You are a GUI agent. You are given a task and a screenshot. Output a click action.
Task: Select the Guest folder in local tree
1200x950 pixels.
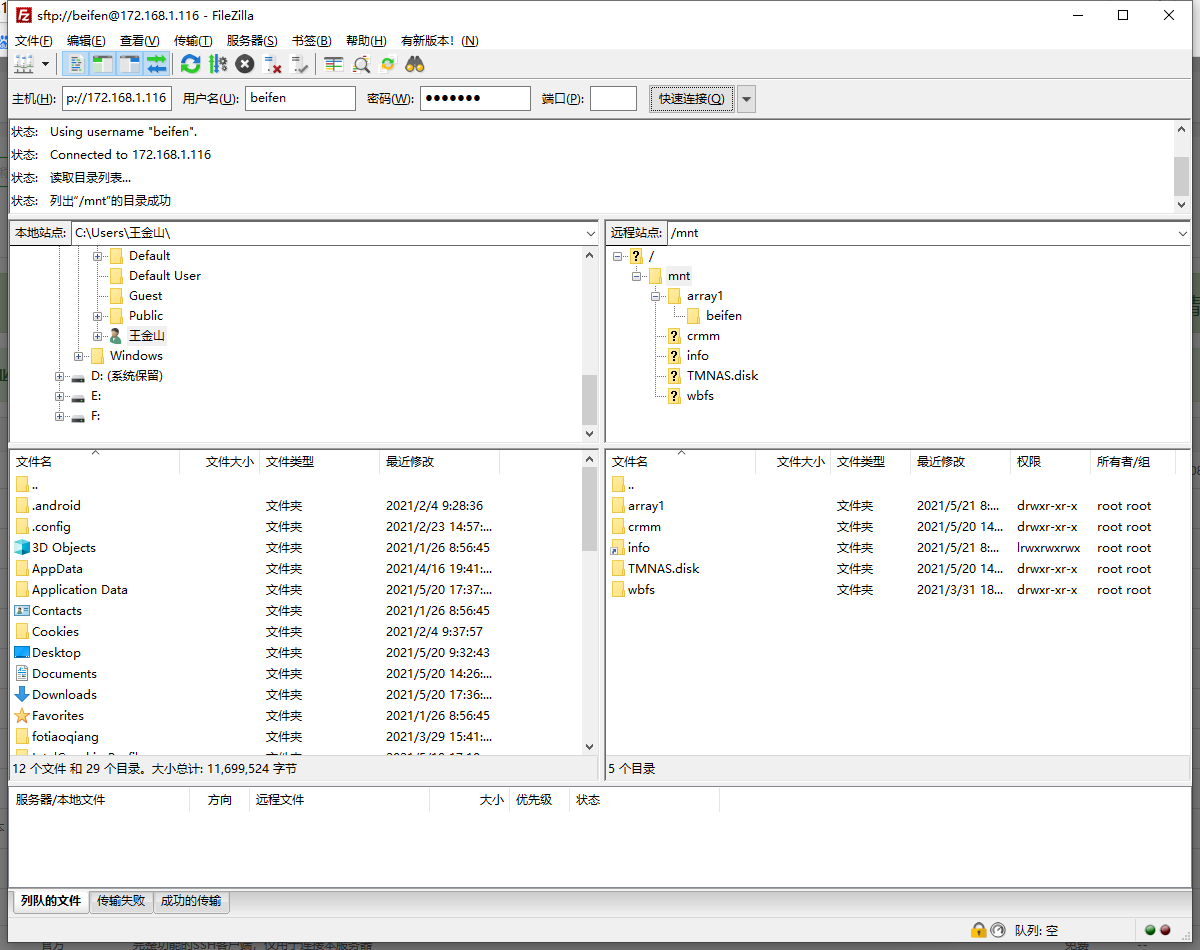[145, 296]
